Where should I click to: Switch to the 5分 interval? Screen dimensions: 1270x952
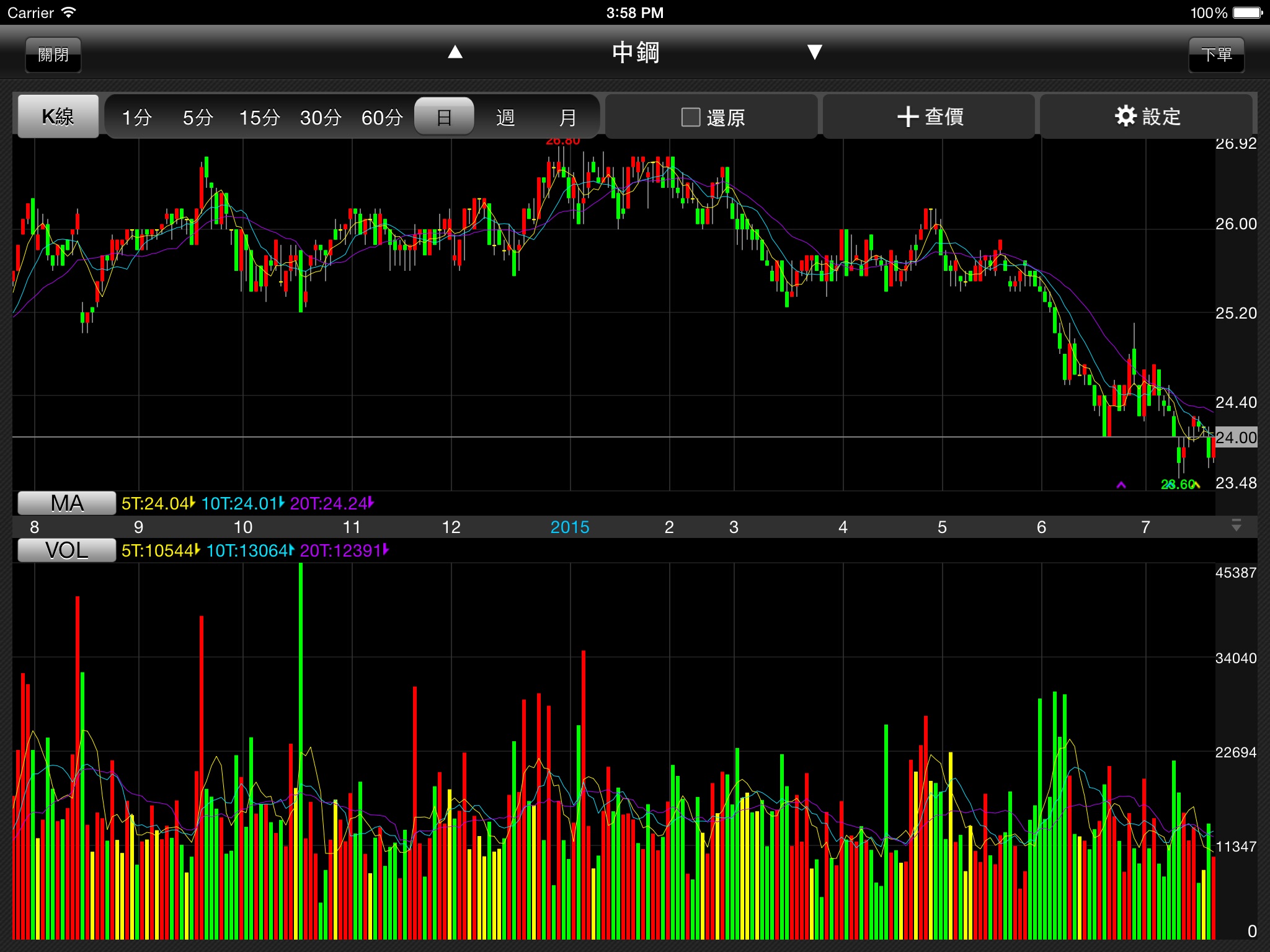(x=198, y=117)
